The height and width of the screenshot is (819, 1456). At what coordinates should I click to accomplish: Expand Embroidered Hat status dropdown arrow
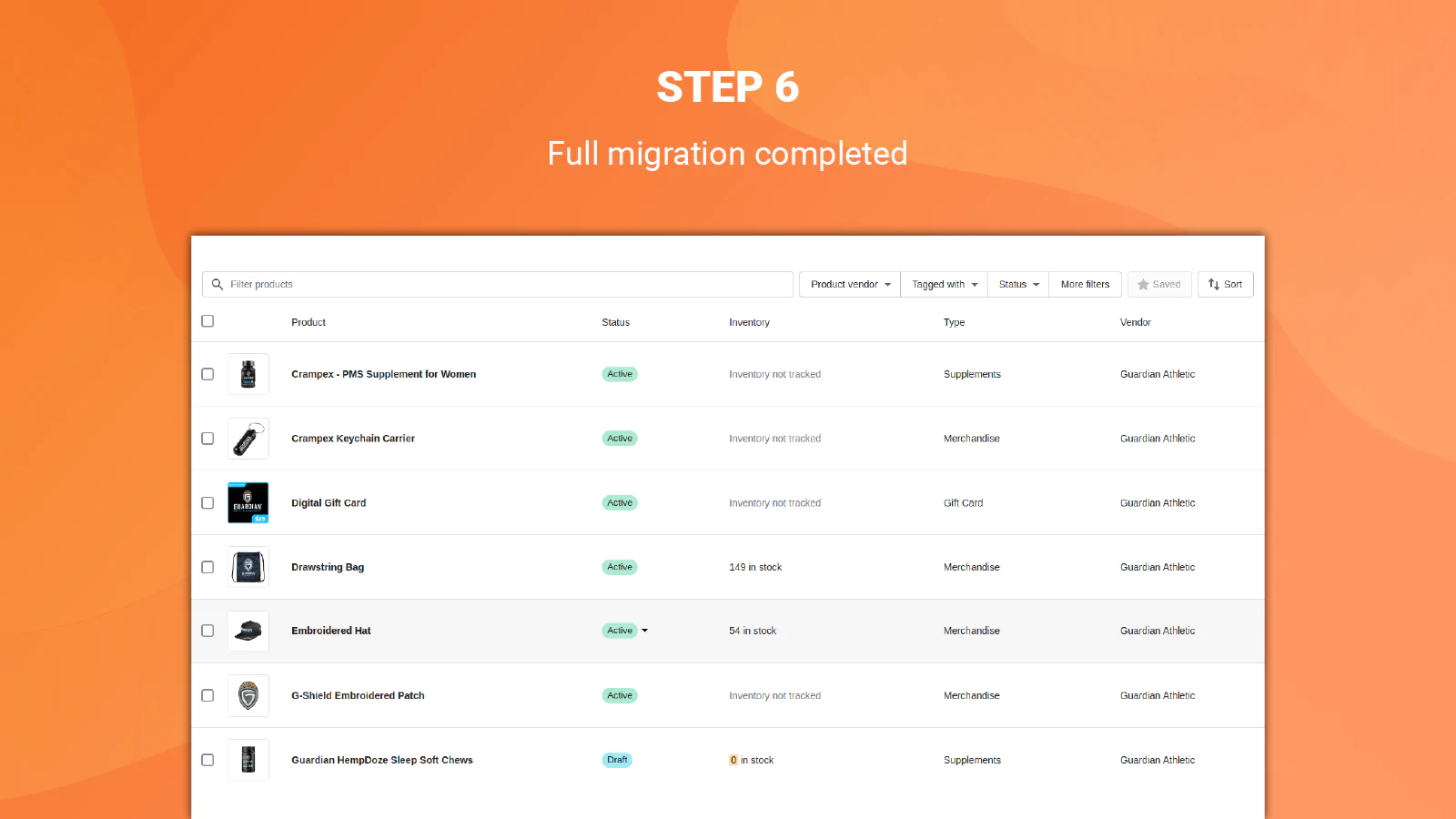tap(645, 631)
